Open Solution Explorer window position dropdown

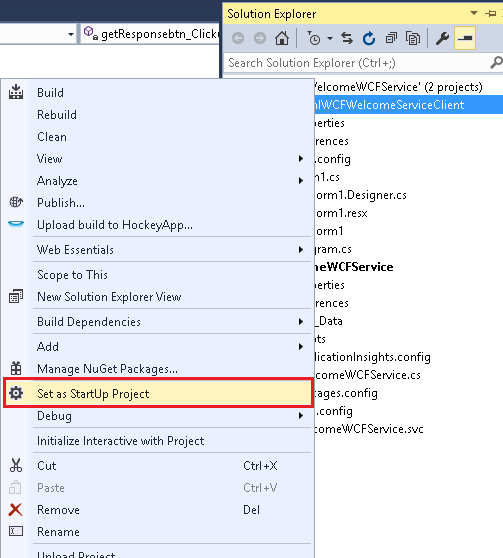pos(474,13)
